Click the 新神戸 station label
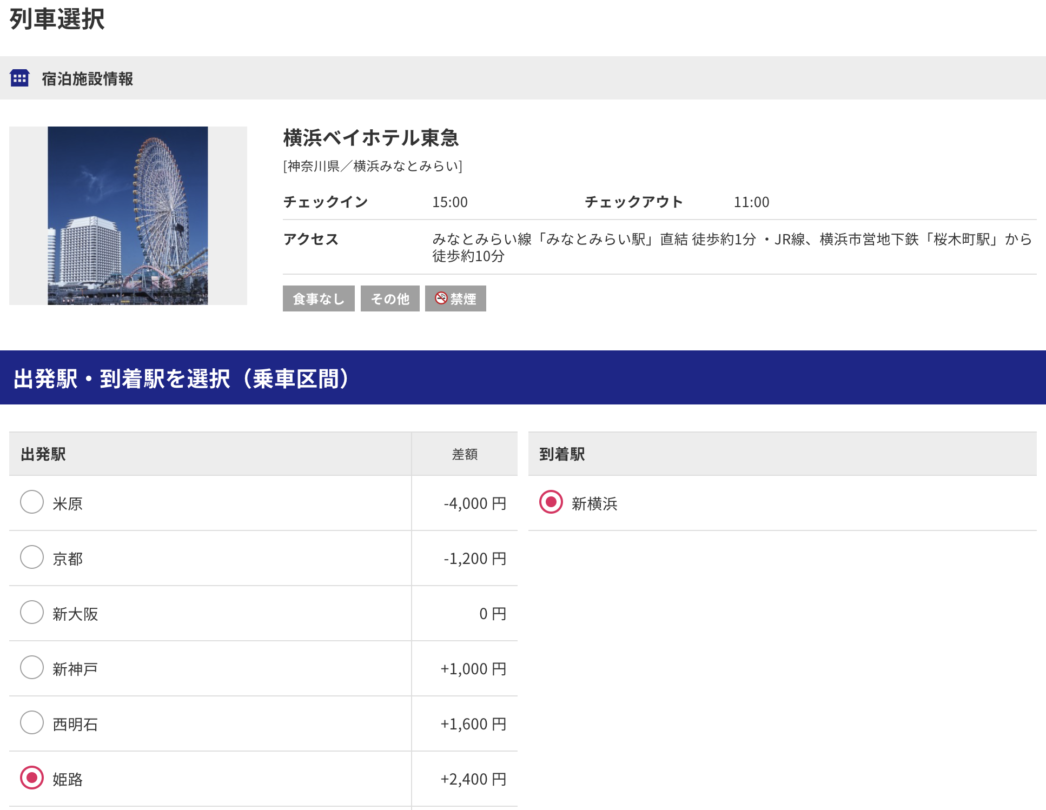 75,669
